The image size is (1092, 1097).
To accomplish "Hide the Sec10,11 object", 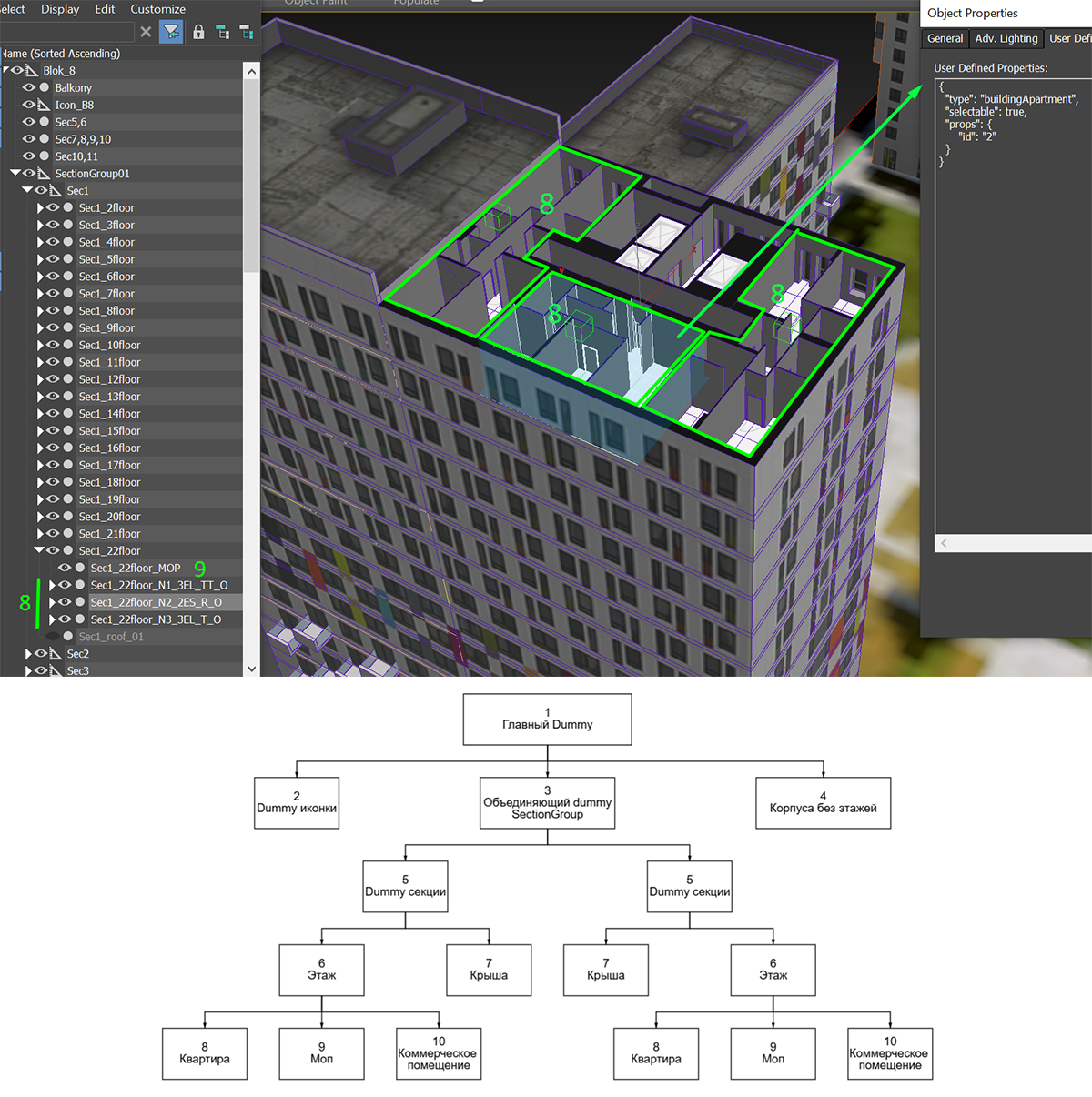I will click(29, 156).
